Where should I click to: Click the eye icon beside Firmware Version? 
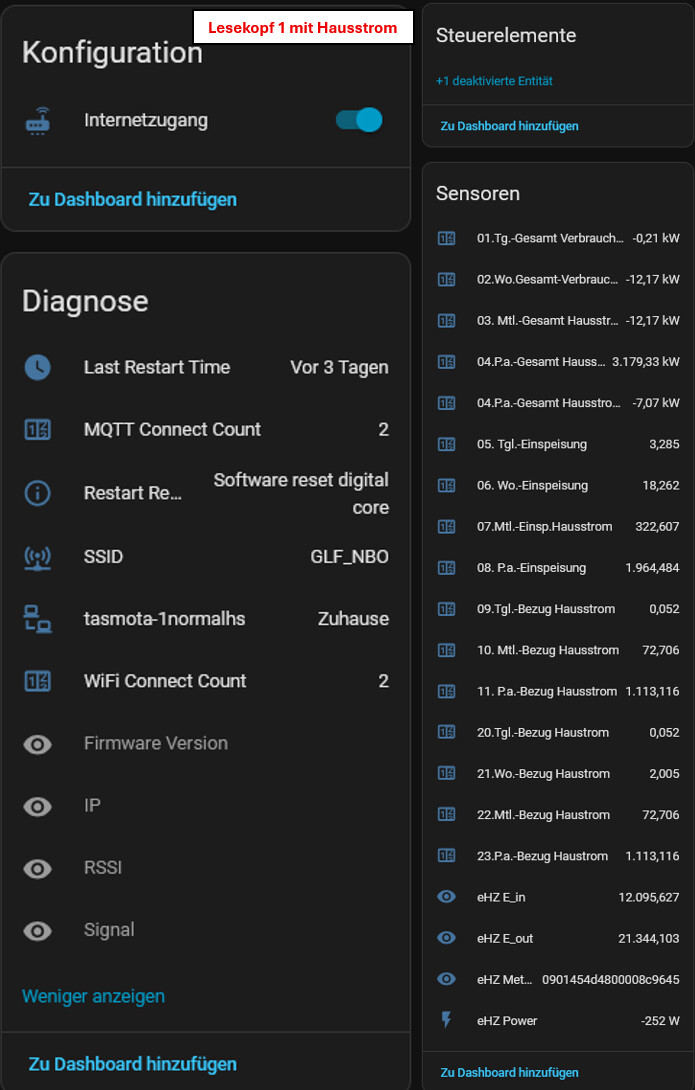pos(37,744)
